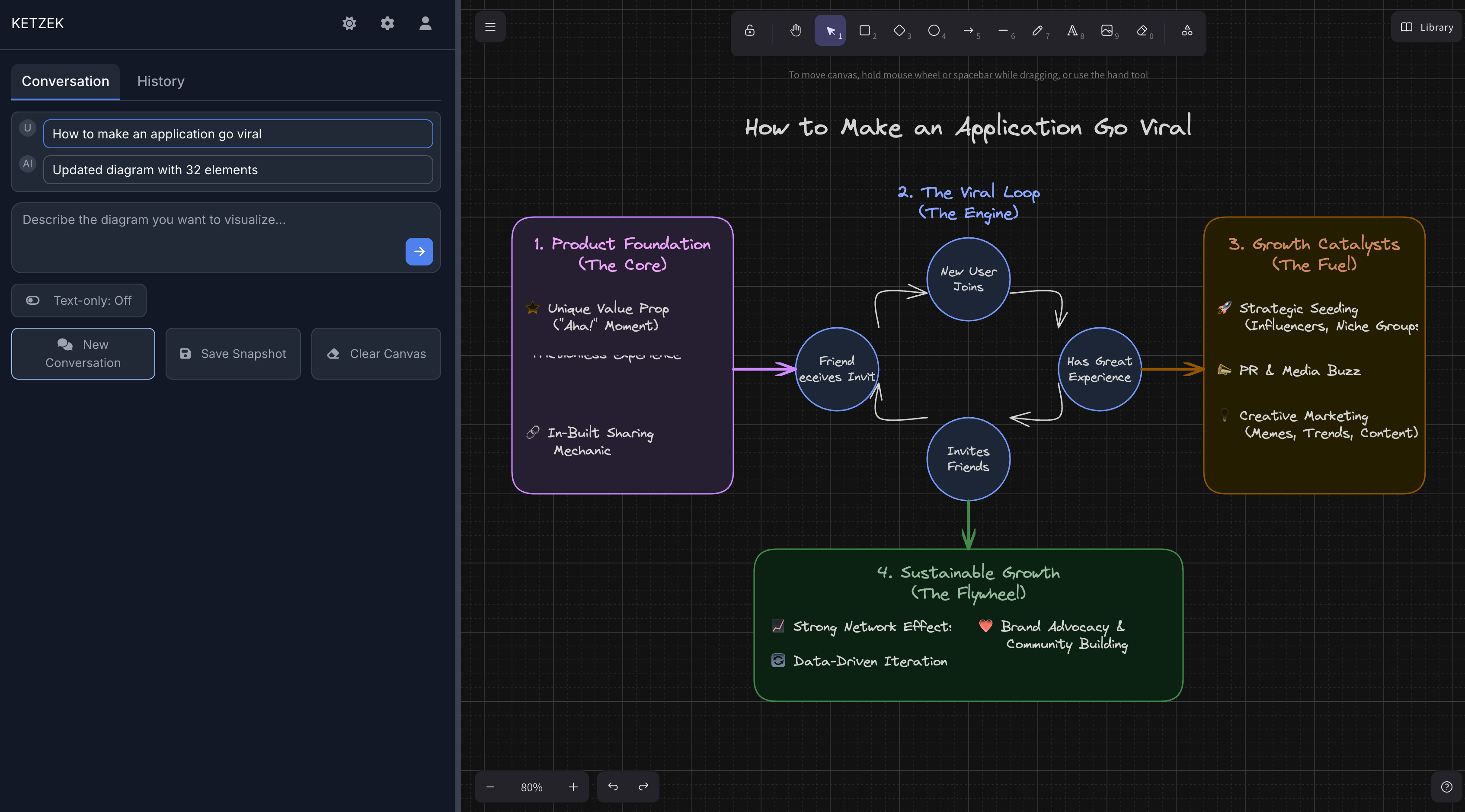Select the Diamond shape tool
Viewport: 1465px width, 812px height.
coord(899,30)
